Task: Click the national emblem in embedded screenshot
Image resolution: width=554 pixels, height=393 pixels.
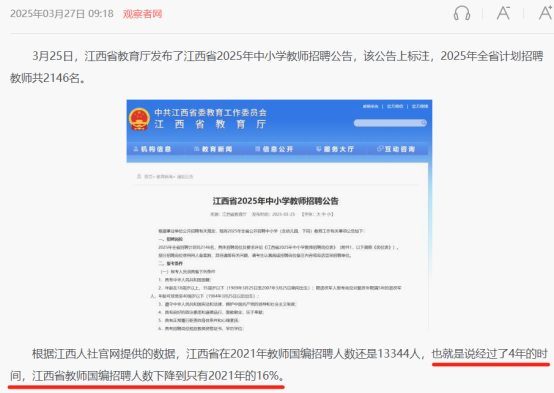Action: (139, 119)
